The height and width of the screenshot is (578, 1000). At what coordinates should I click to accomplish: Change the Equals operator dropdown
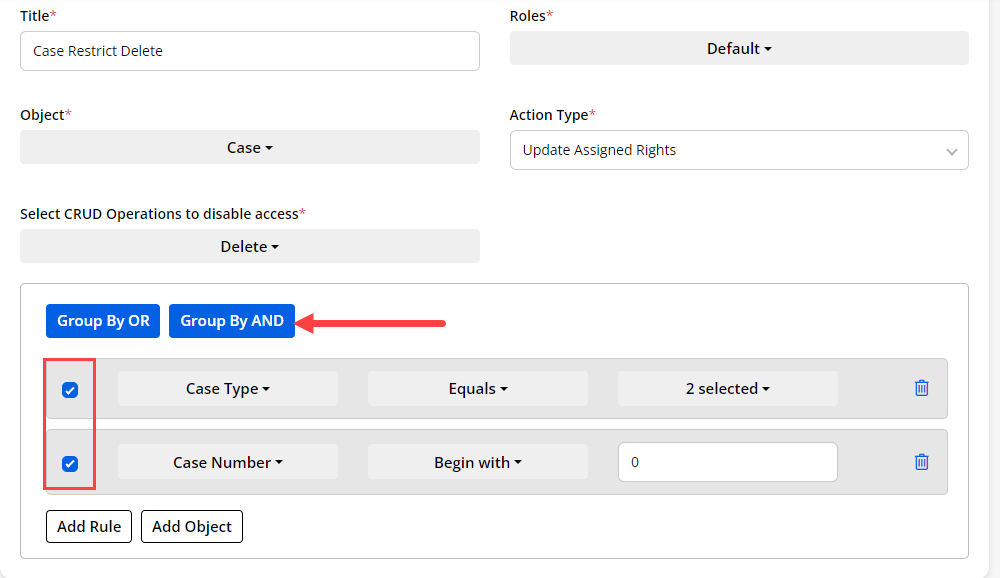pyautogui.click(x=478, y=389)
